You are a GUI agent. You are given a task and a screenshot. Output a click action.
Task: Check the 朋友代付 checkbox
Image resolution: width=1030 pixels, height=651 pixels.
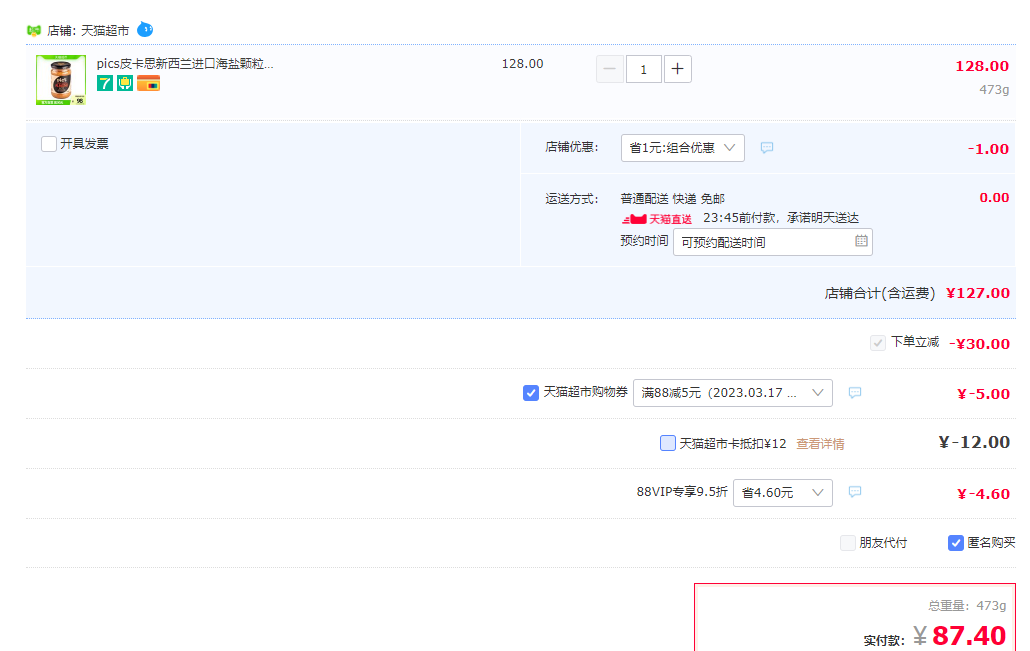(848, 543)
